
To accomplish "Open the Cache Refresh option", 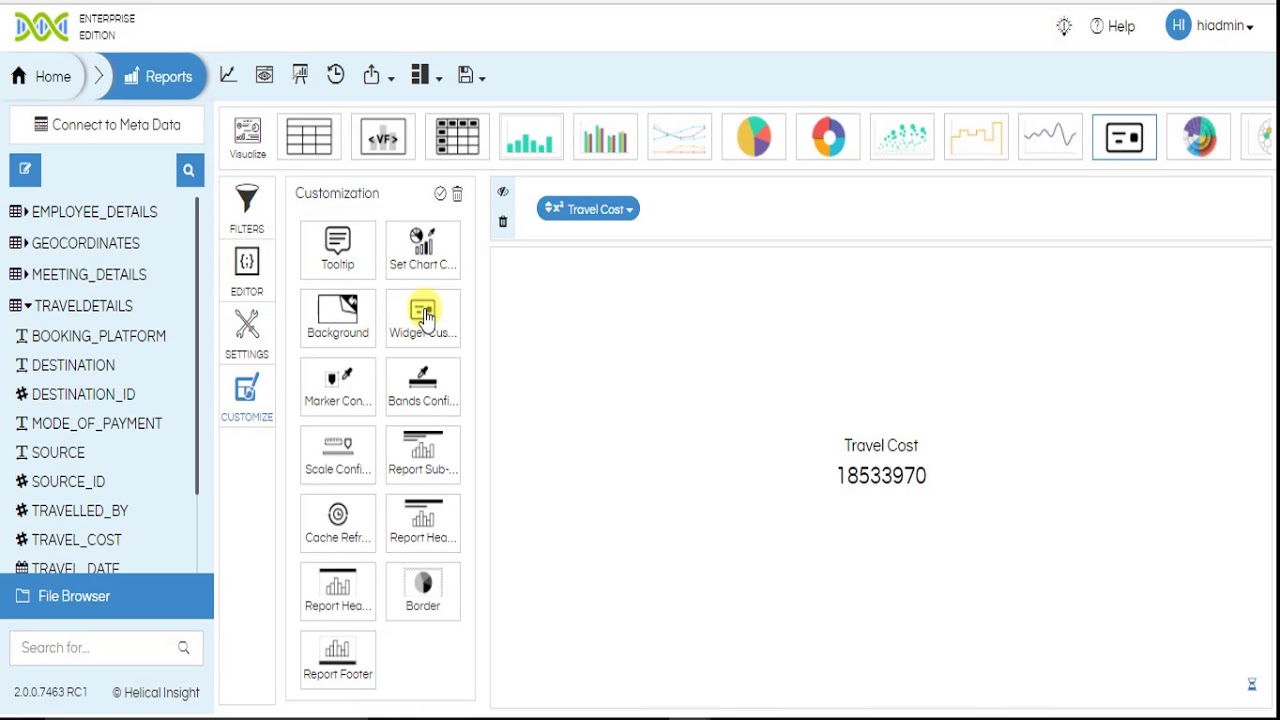I will pos(338,522).
